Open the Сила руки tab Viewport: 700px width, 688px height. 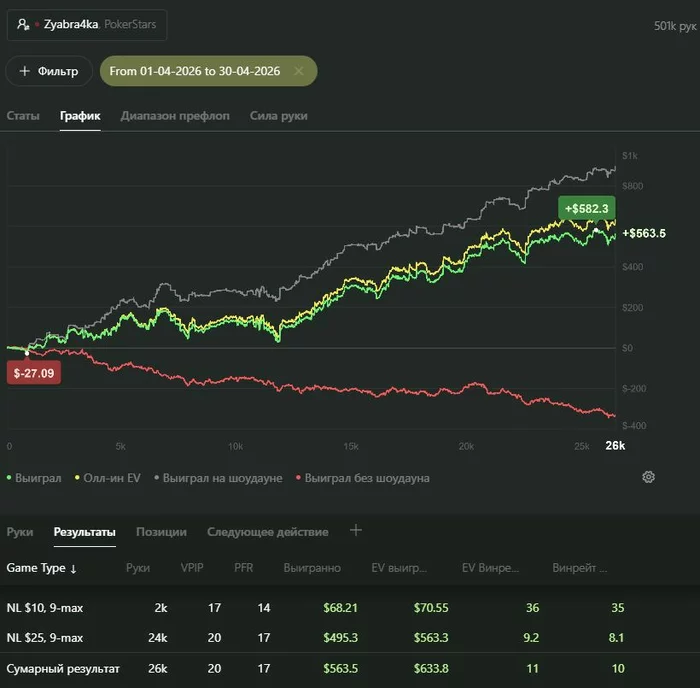click(279, 116)
